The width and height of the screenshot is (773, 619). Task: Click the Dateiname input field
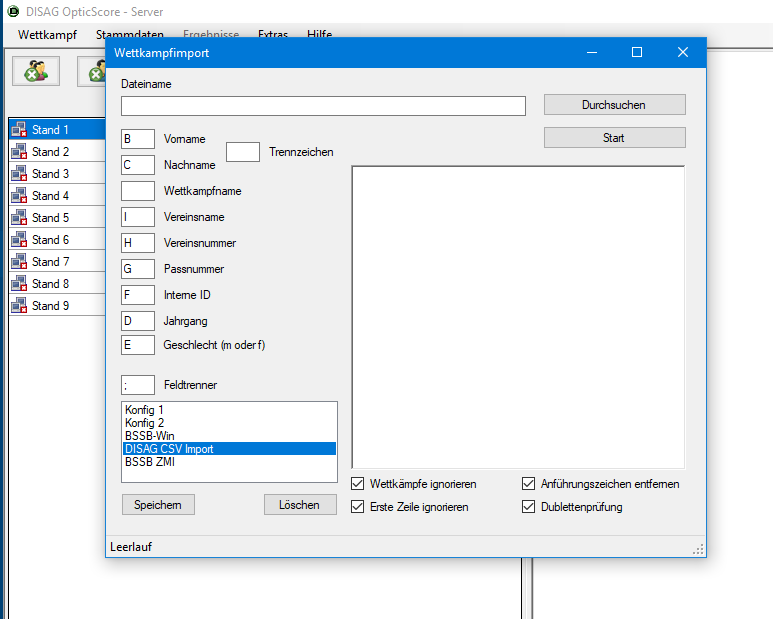coord(323,106)
